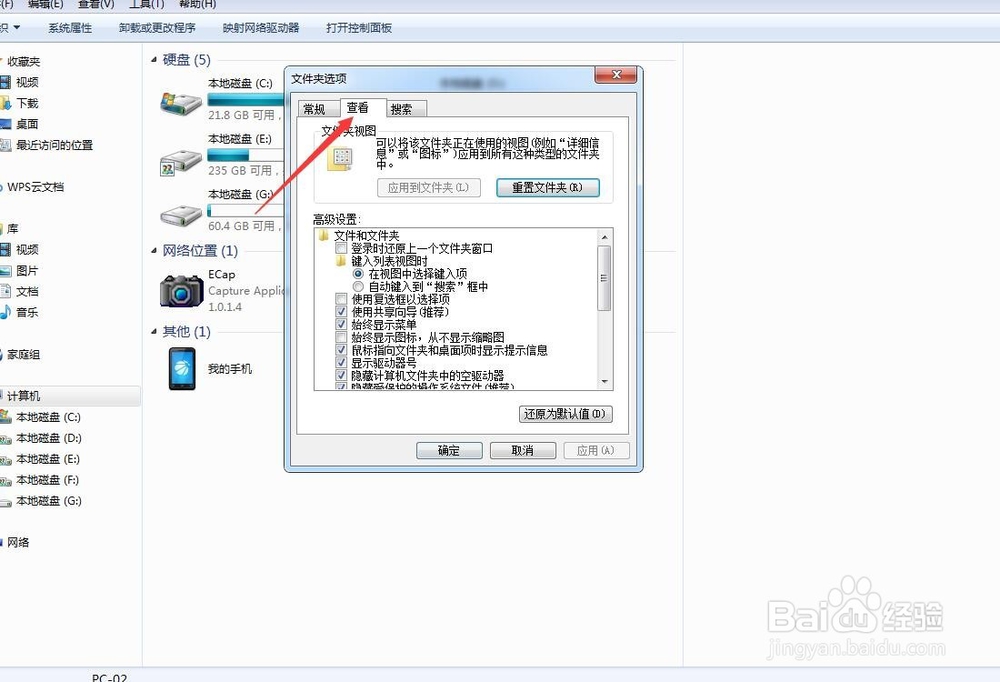Click 打开控制面板 in the toolbar
This screenshot has width=1000, height=682.
pyautogui.click(x=359, y=28)
